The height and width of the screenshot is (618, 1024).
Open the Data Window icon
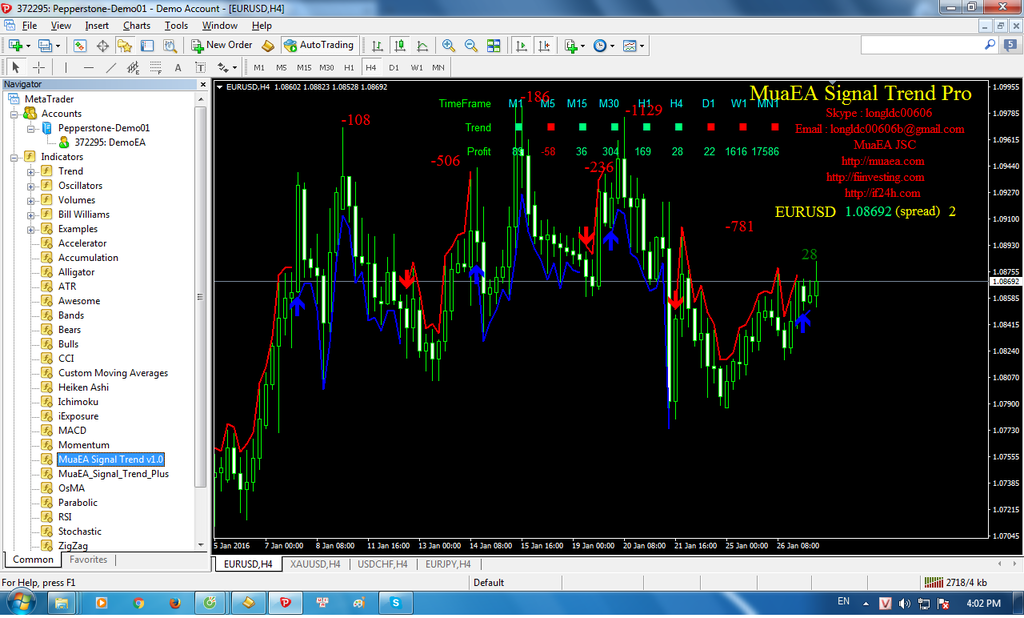(103, 45)
